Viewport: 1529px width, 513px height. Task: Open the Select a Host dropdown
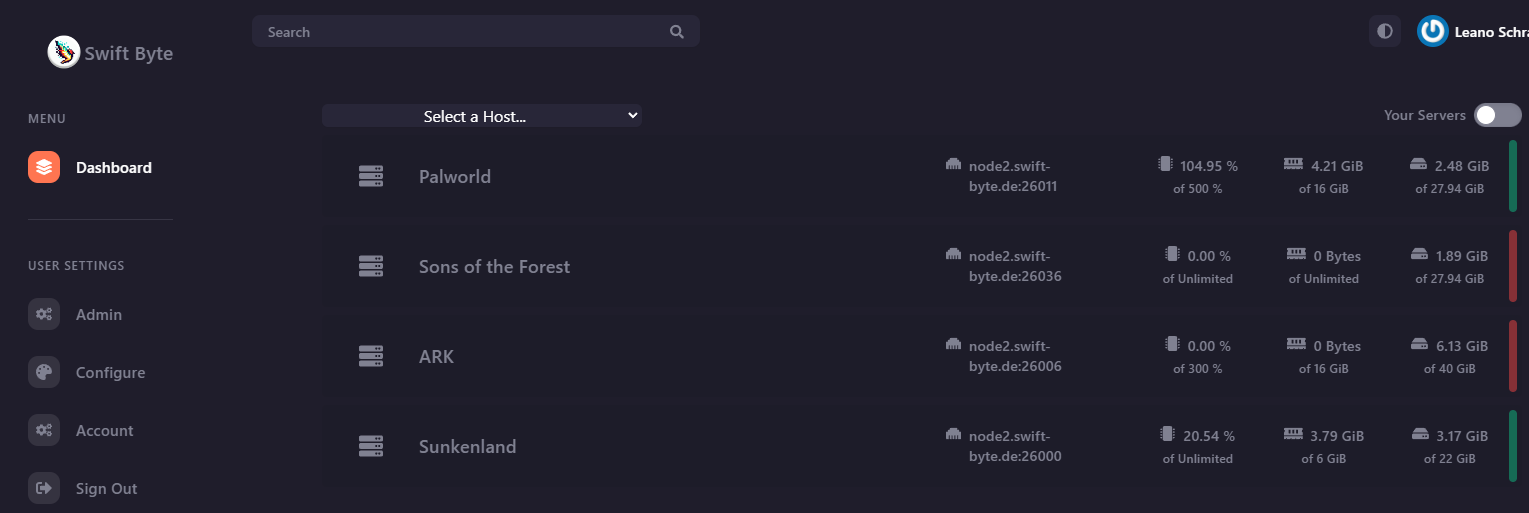tap(481, 116)
